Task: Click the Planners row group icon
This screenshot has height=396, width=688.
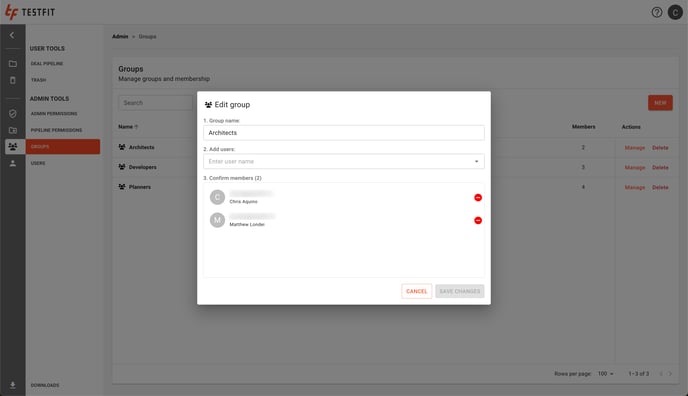Action: click(x=122, y=187)
